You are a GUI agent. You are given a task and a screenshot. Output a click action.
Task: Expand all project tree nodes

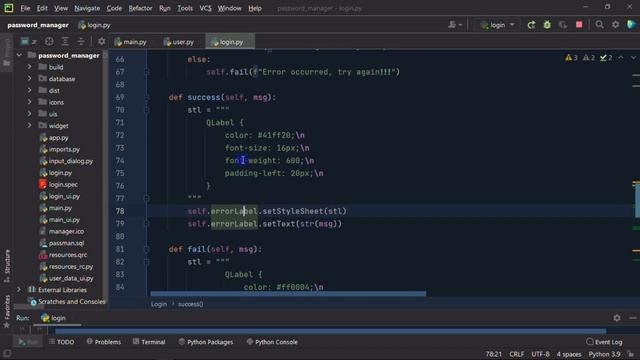tap(65, 41)
